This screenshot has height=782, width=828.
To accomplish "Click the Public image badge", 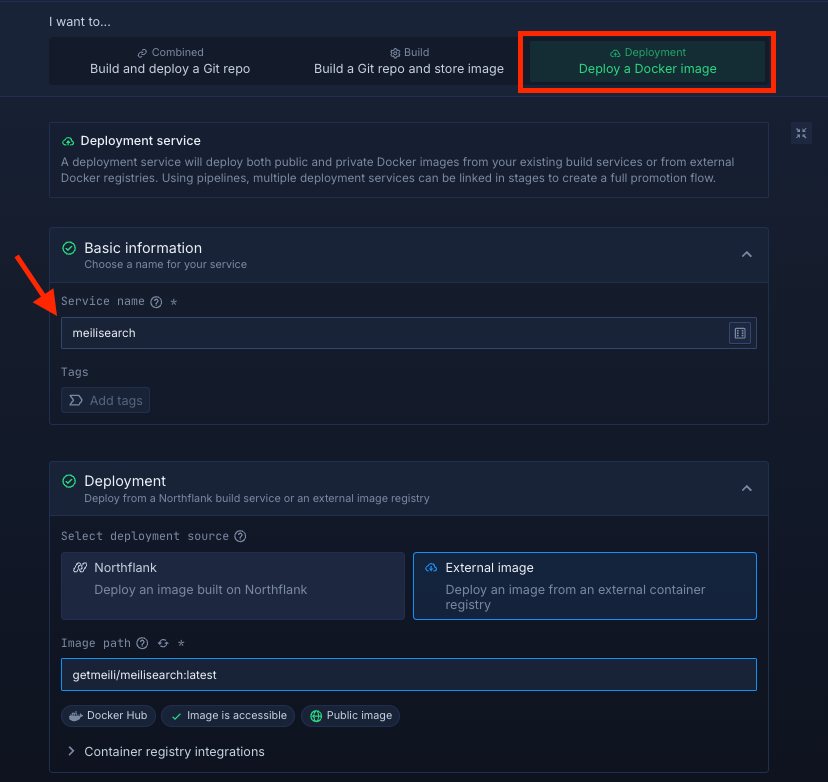I will pos(350,716).
